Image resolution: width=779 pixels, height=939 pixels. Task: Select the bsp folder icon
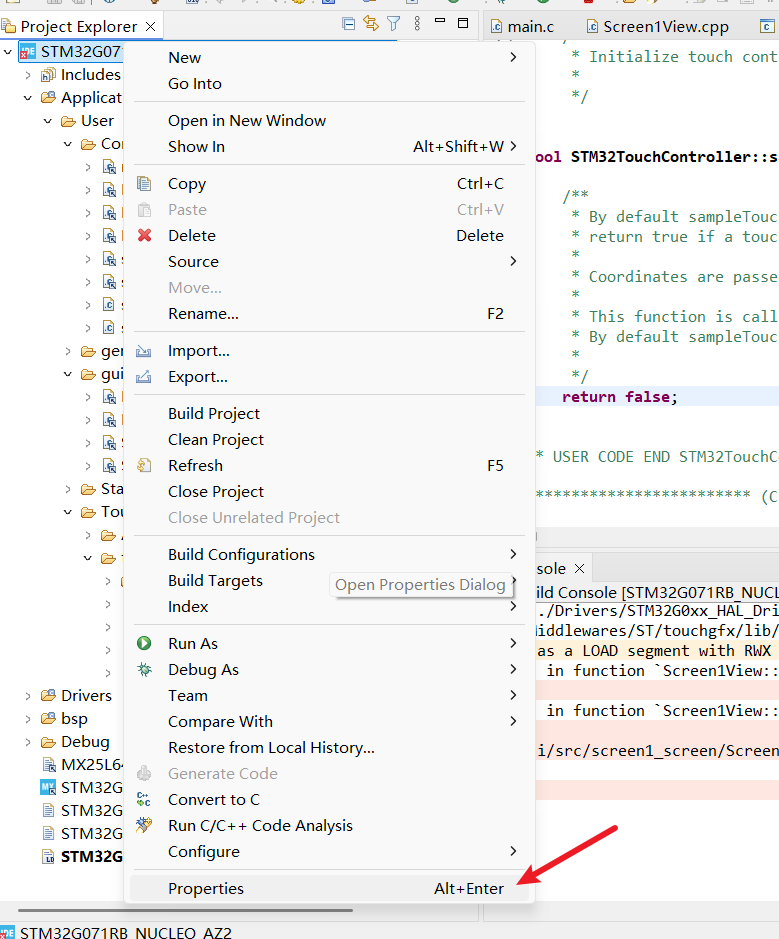point(48,719)
